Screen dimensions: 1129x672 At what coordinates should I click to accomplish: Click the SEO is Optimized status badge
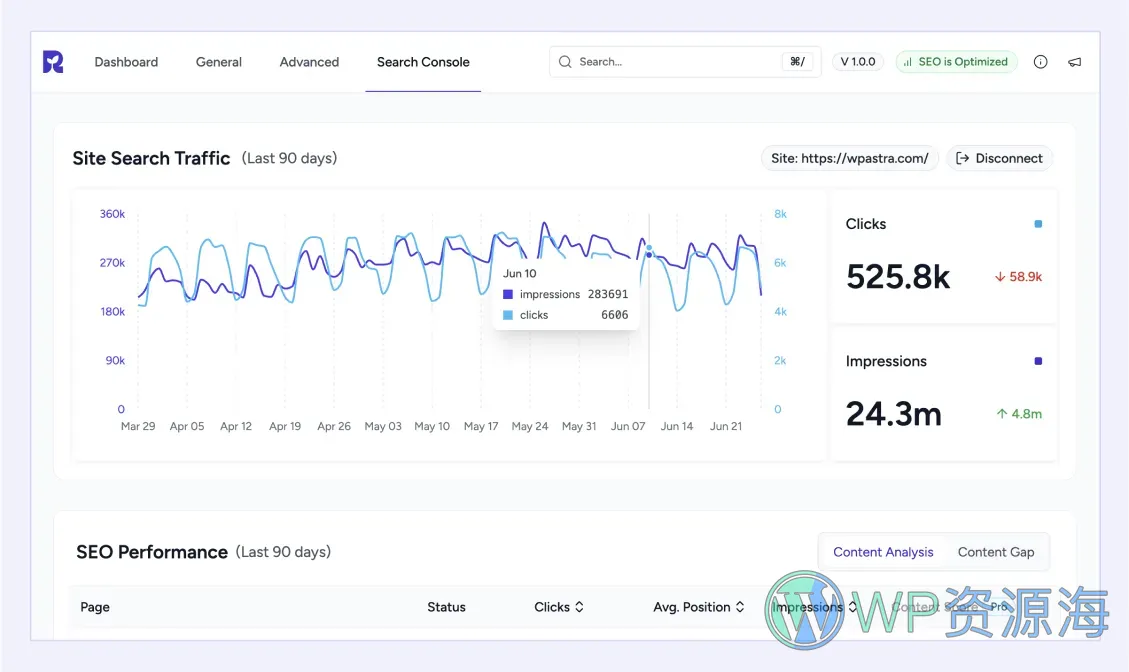(x=956, y=61)
